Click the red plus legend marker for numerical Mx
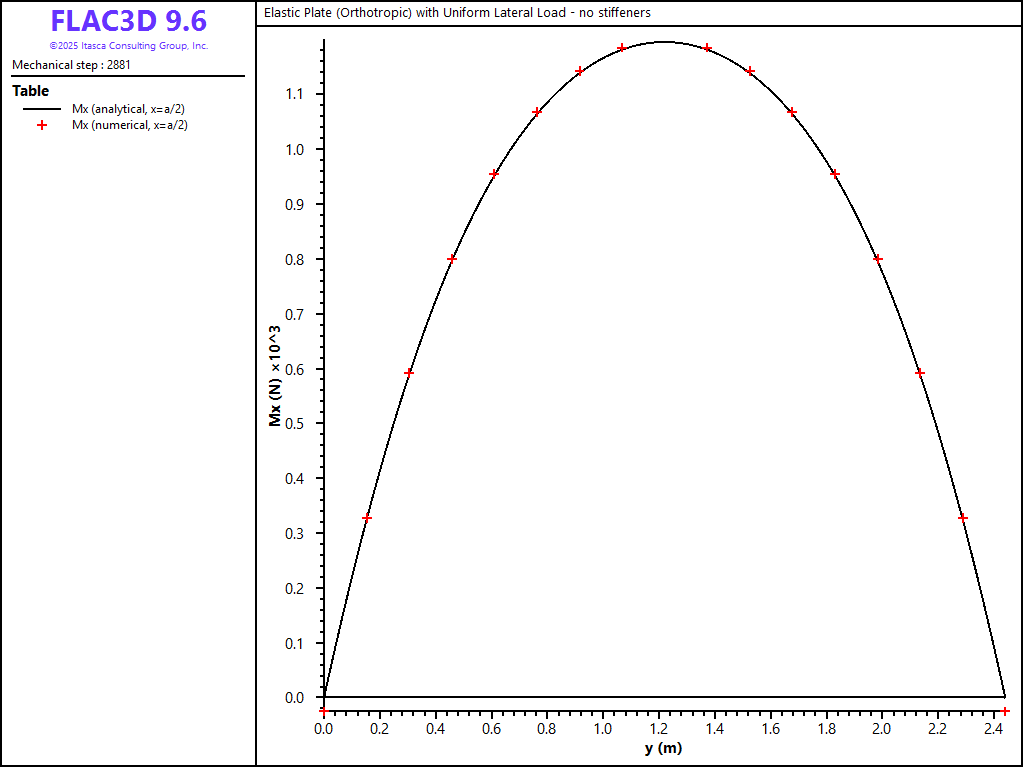This screenshot has height=768, width=1024. click(x=42, y=125)
